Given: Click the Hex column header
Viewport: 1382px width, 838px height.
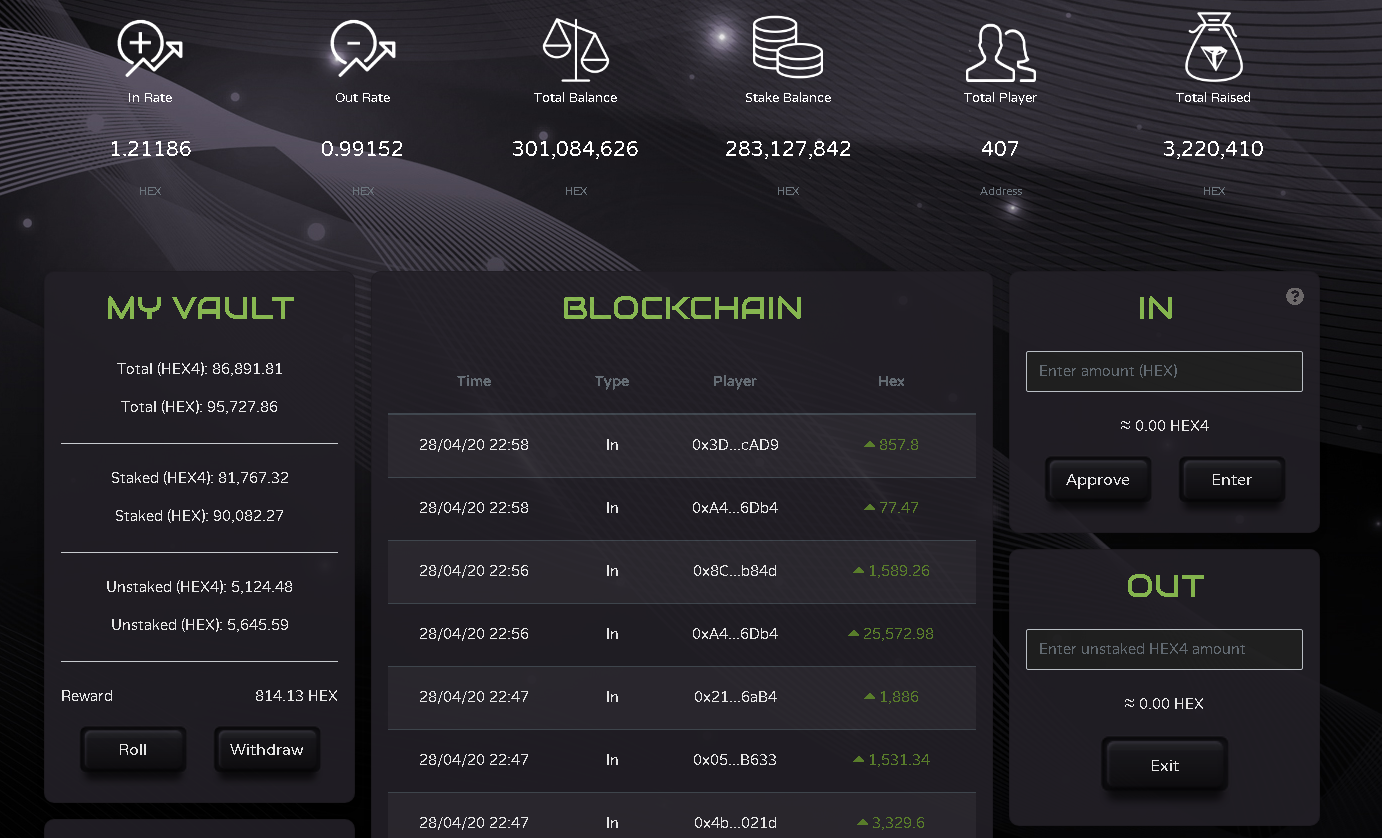Looking at the screenshot, I should click(891, 381).
